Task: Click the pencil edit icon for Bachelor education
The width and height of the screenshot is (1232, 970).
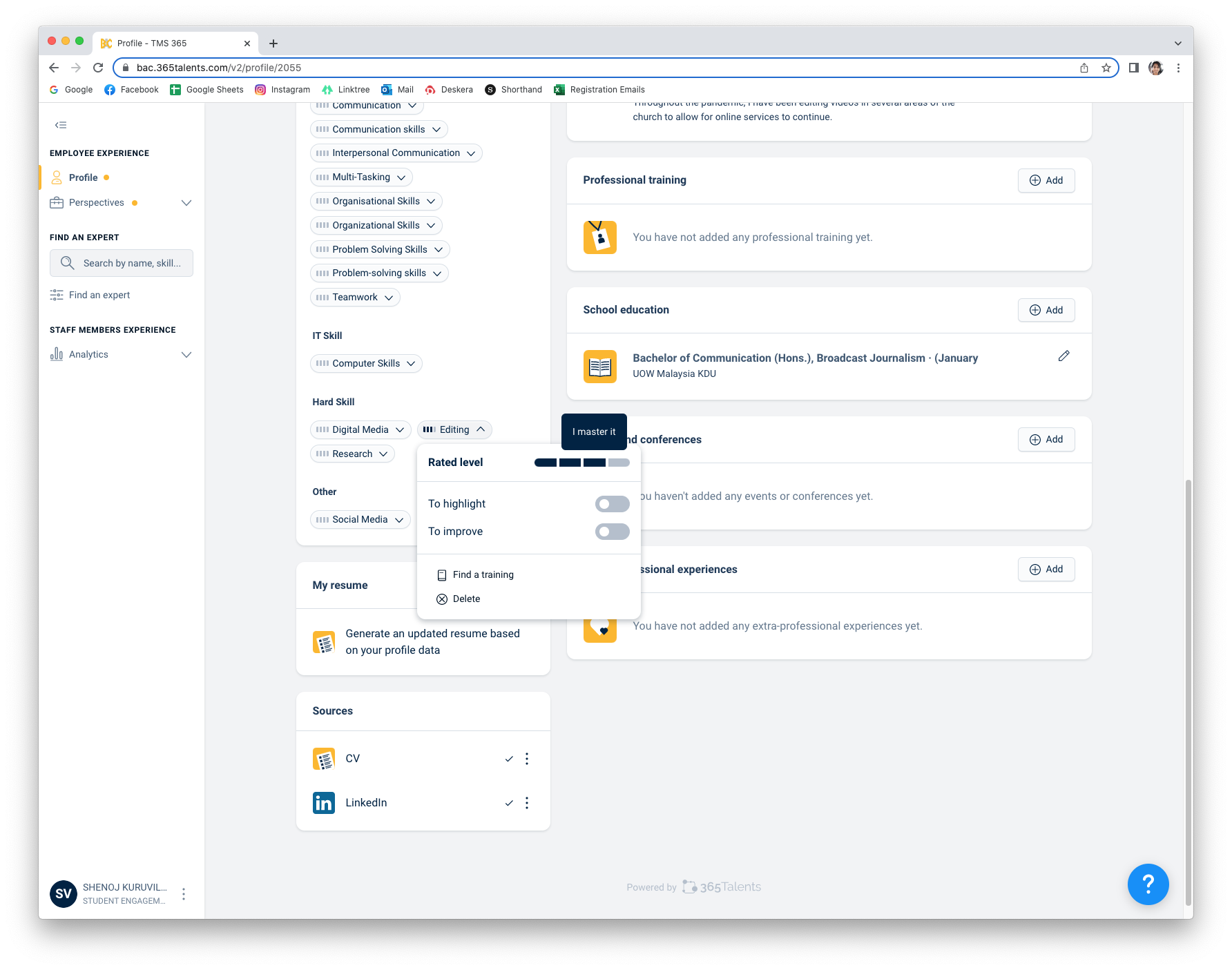Action: click(1063, 356)
